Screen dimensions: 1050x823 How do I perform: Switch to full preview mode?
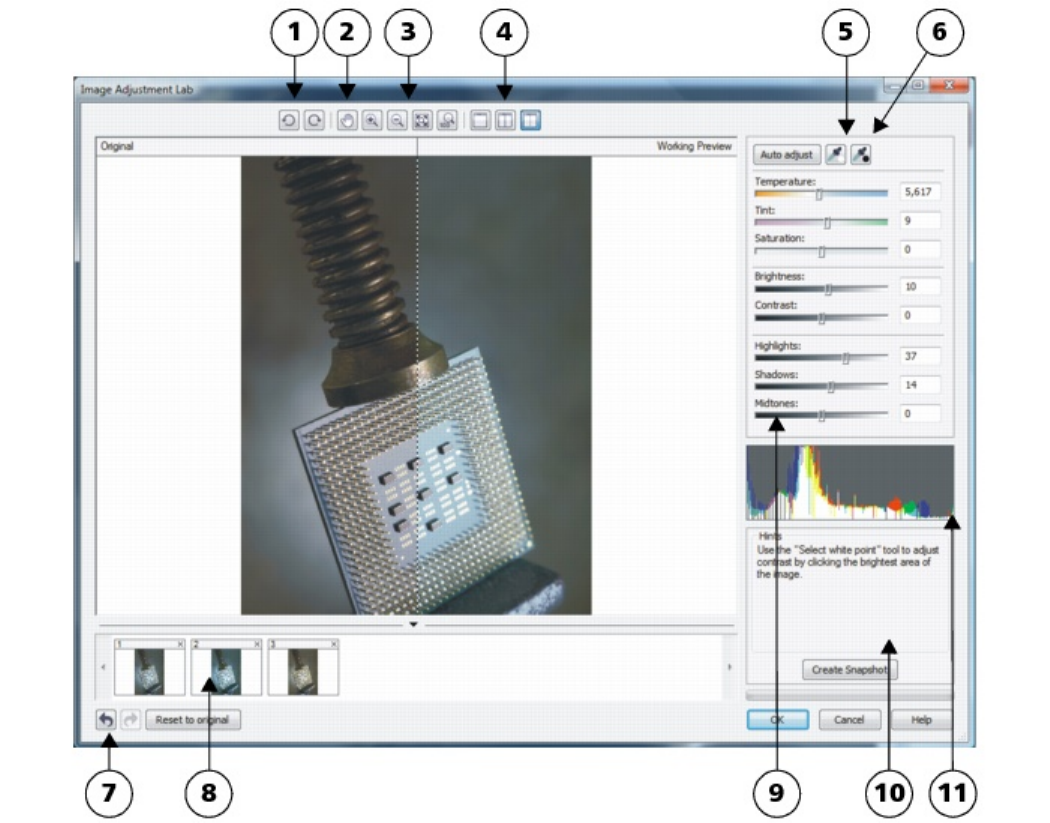pyautogui.click(x=479, y=121)
